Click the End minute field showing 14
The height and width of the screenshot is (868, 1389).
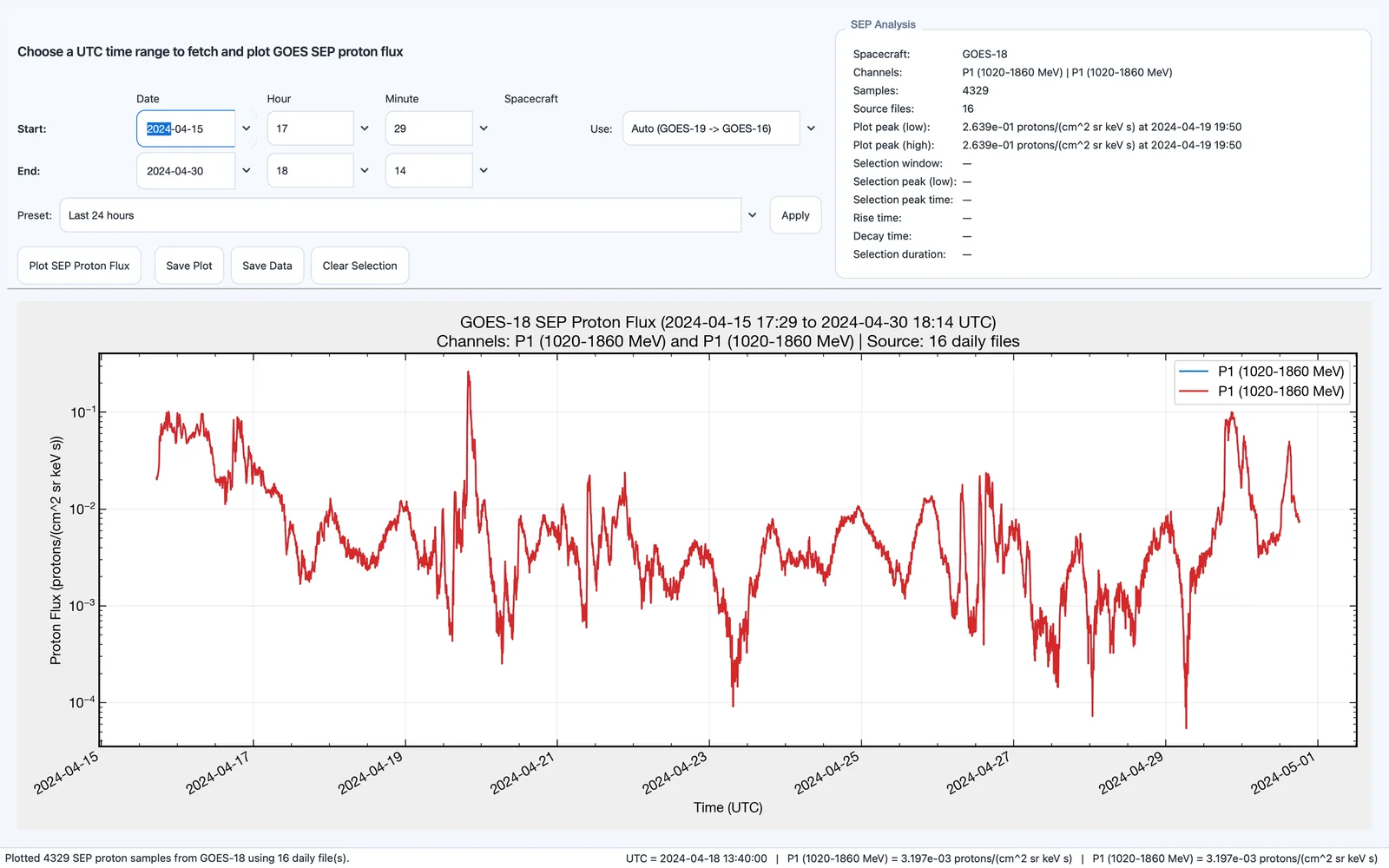click(429, 171)
